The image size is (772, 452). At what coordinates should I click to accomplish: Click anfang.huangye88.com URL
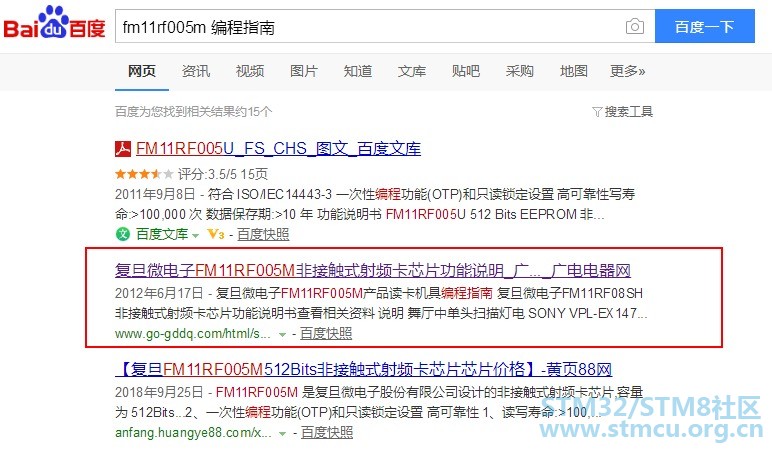193,432
